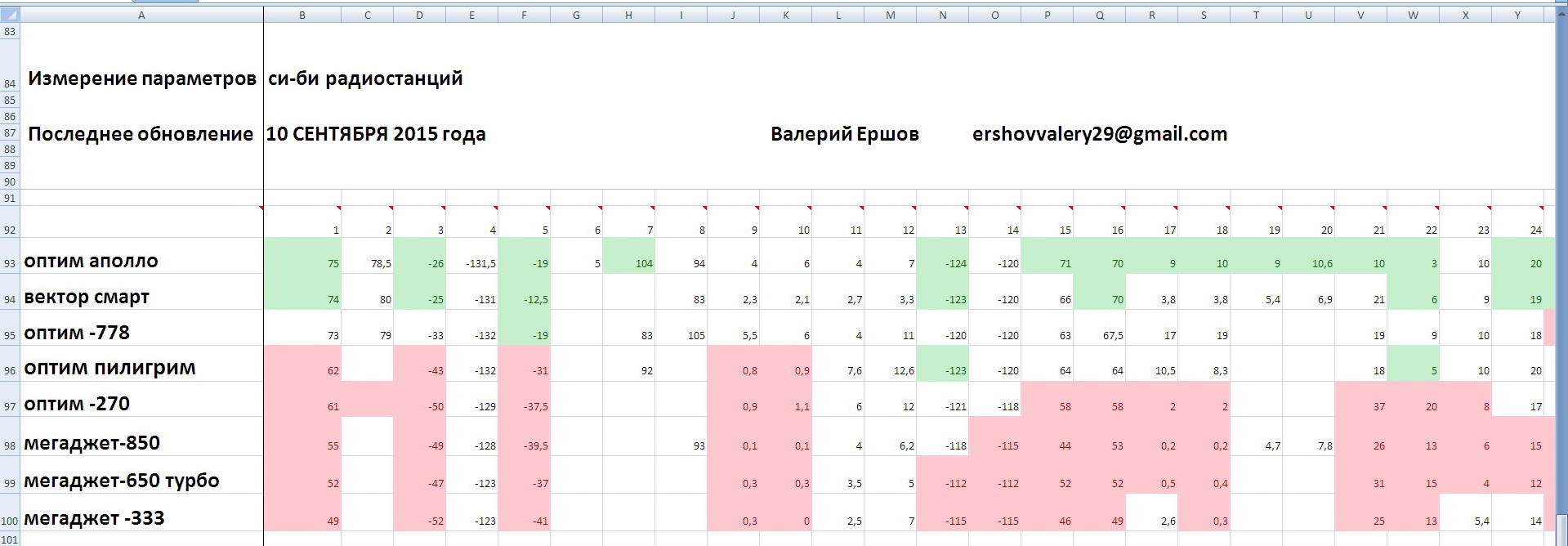
Task: Click cell with value -39,5 in мегаджет-850 row
Action: pyautogui.click(x=524, y=437)
